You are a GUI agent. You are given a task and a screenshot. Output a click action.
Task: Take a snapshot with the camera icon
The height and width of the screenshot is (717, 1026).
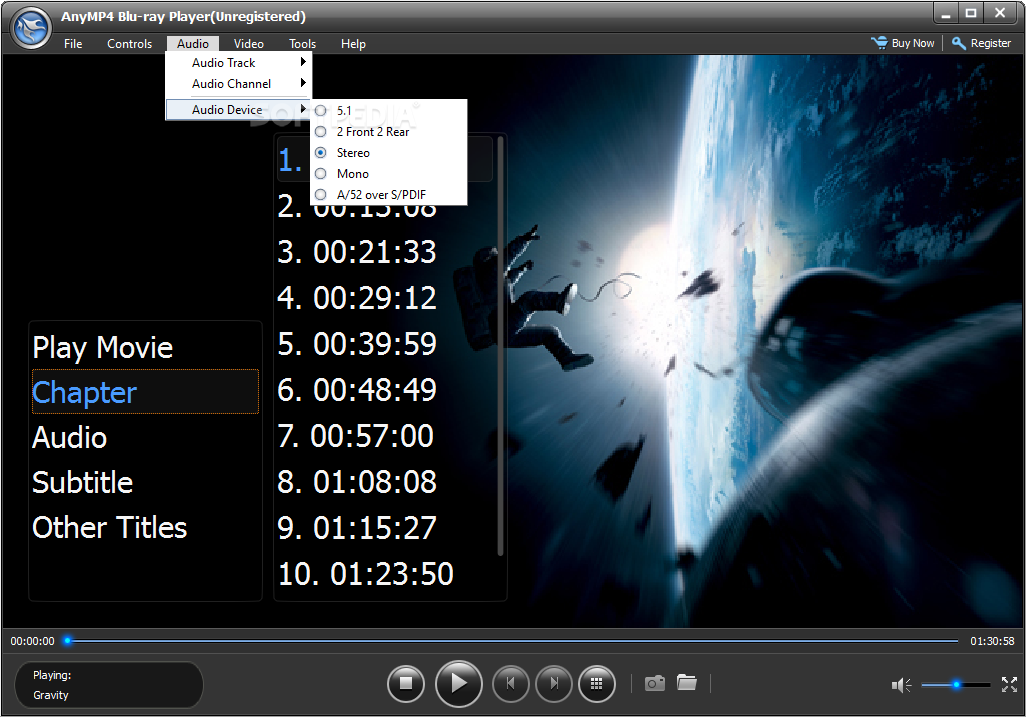(x=654, y=684)
